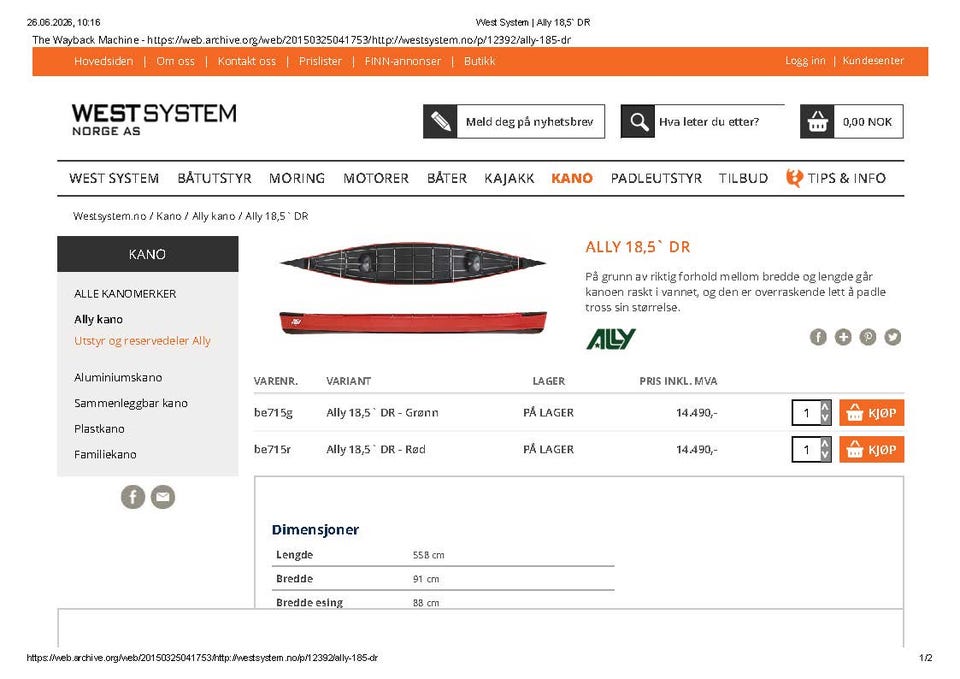
Task: Share product via Facebook icon near Ally logo
Action: (x=819, y=337)
